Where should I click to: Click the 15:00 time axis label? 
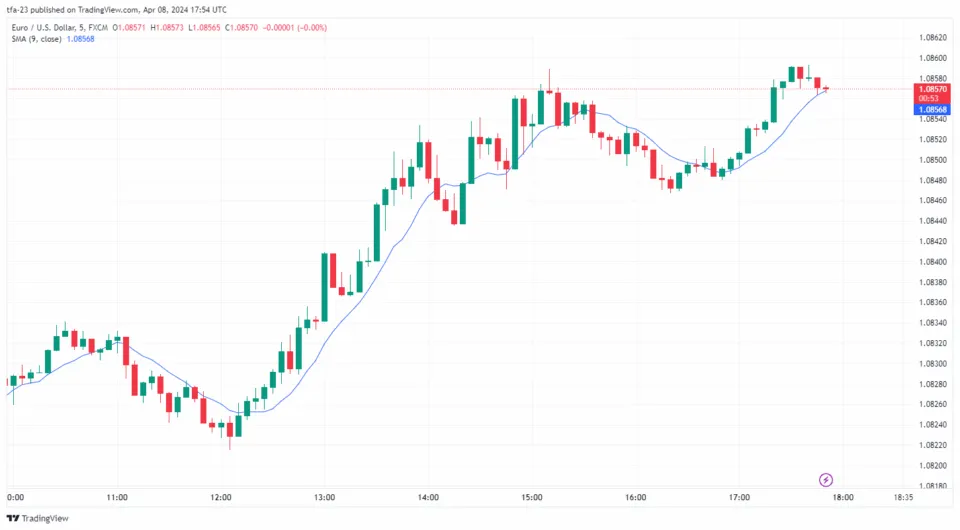531,497
